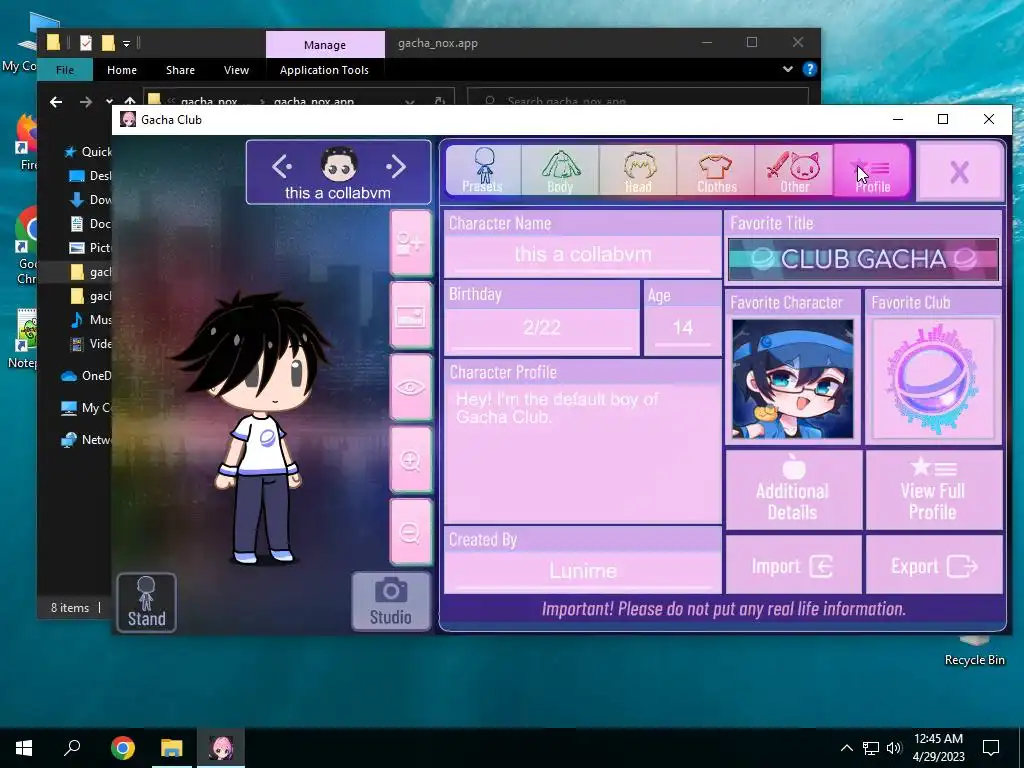Open Quick Access toolbar customize dropdown
This screenshot has width=1024, height=768.
[x=127, y=44]
